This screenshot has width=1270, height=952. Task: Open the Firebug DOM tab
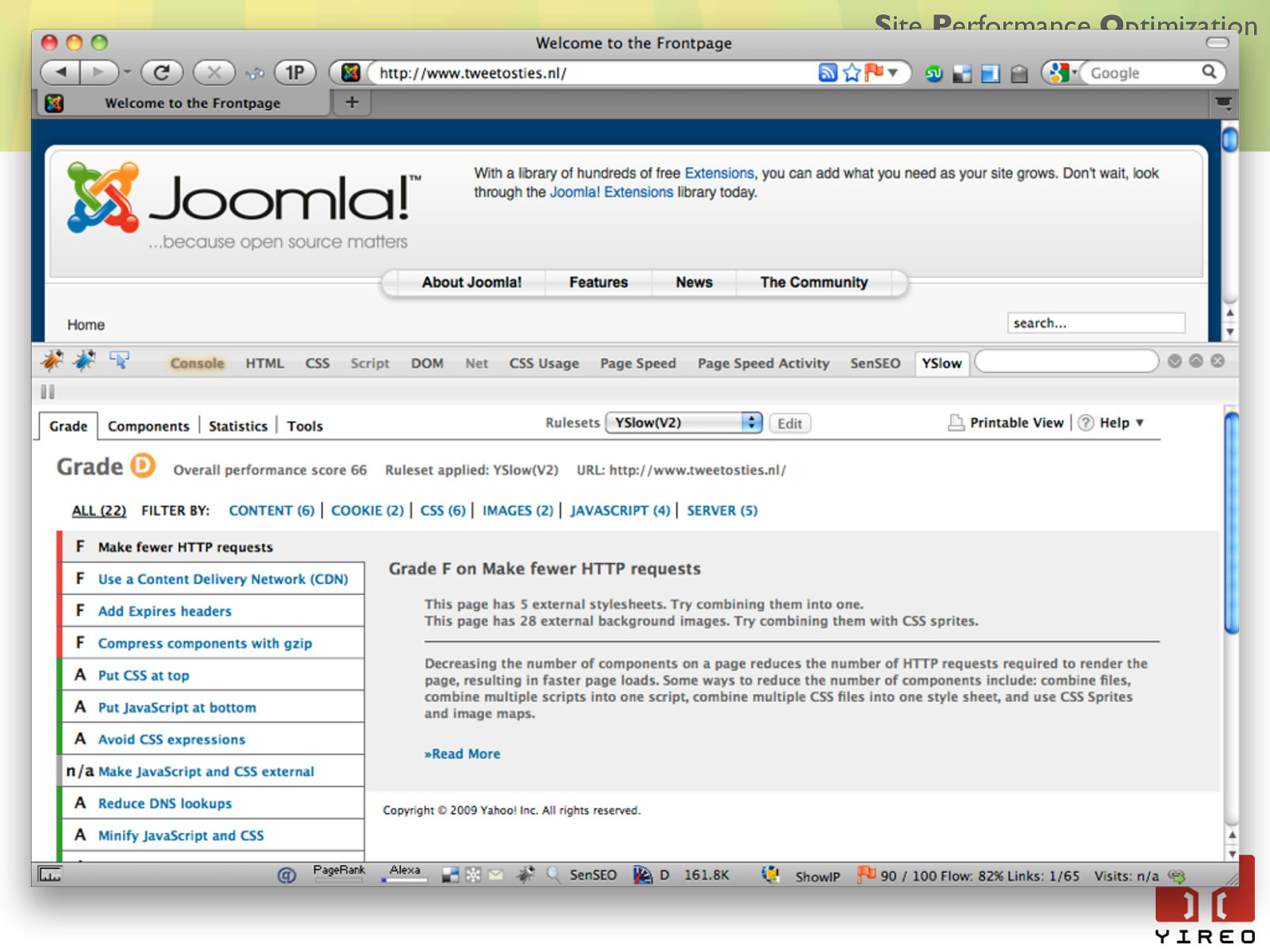427,363
